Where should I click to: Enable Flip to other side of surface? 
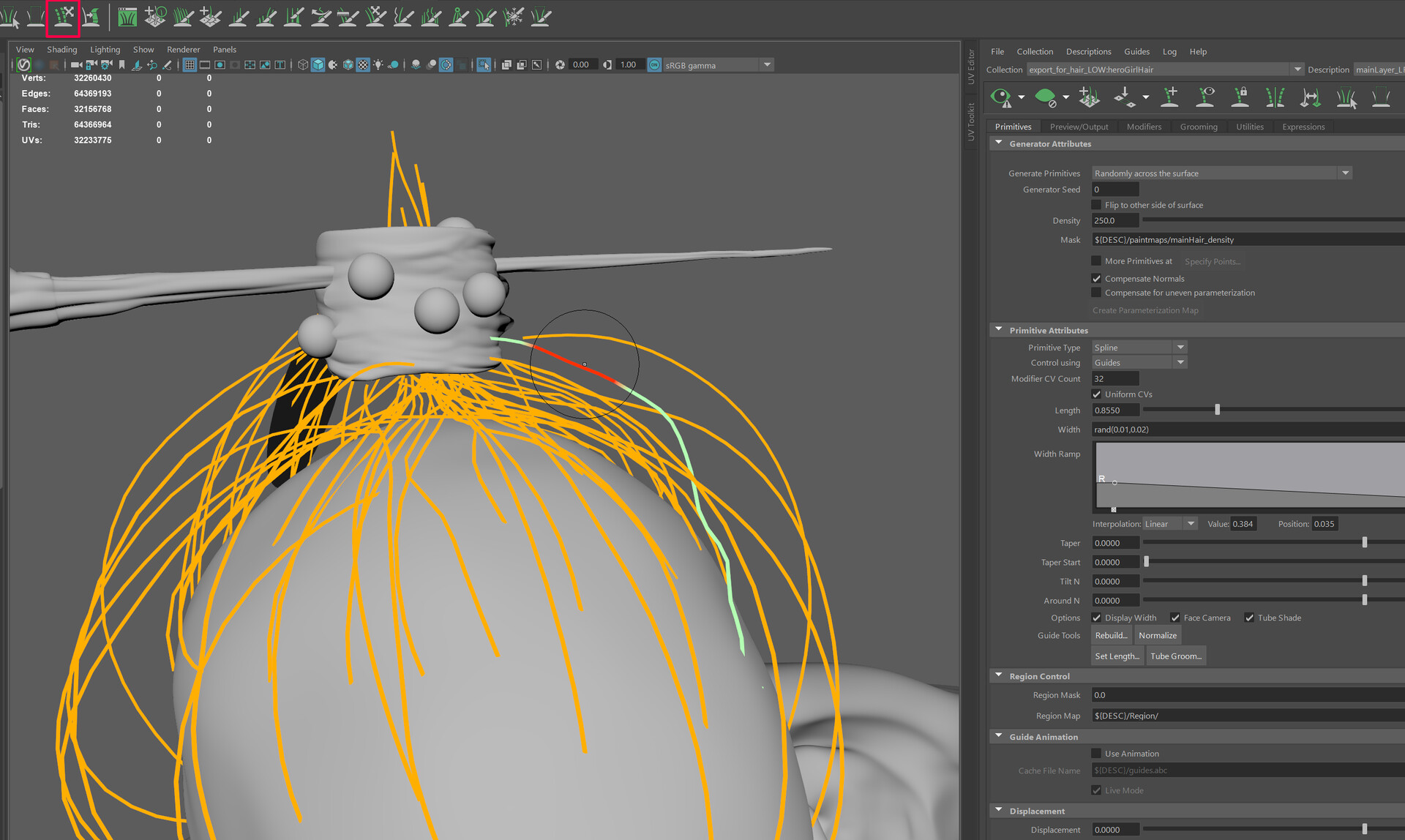(1096, 205)
